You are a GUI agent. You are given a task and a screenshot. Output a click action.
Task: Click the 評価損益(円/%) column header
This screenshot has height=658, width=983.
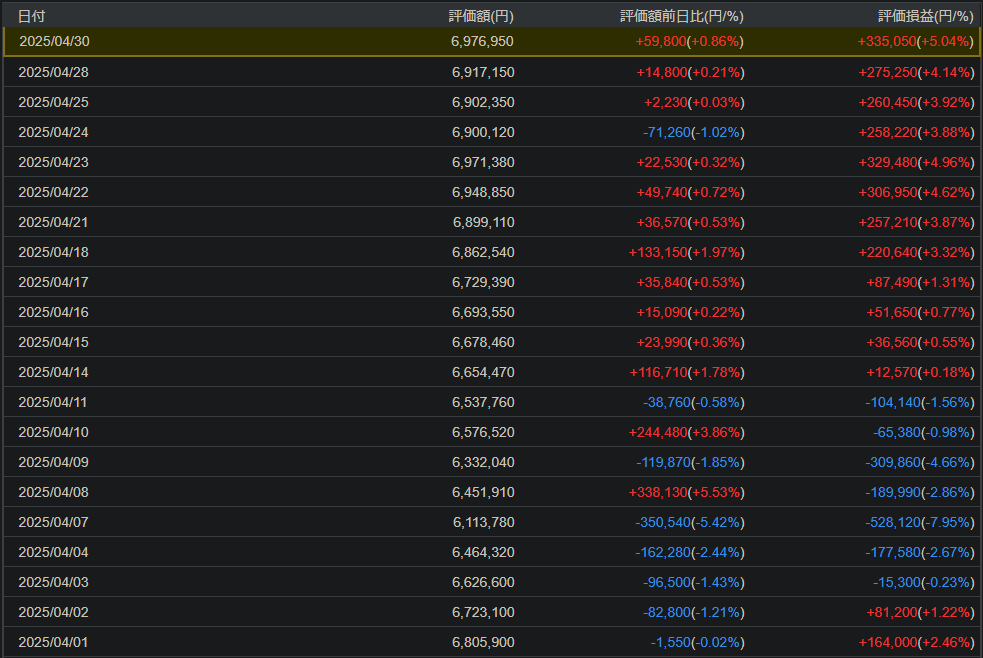click(925, 16)
